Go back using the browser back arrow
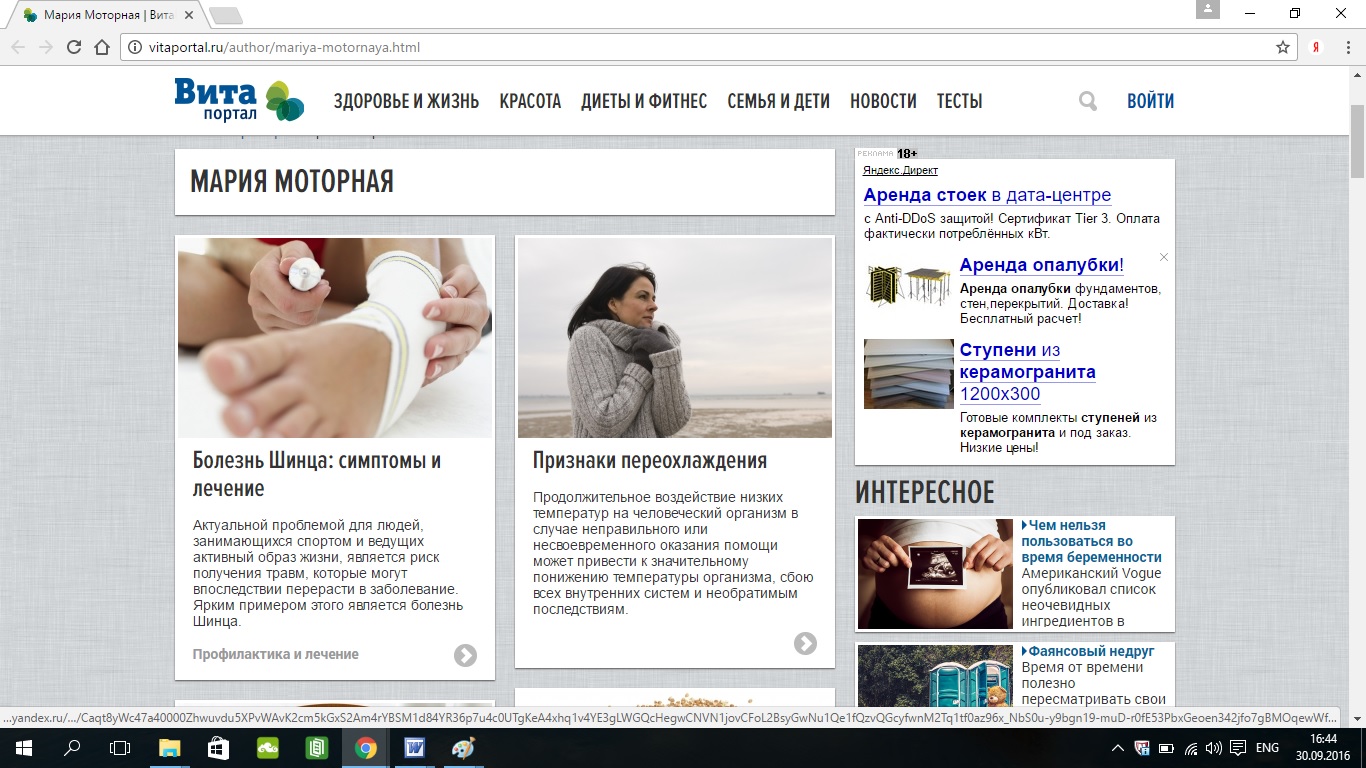Viewport: 1366px width, 768px height. coord(18,47)
